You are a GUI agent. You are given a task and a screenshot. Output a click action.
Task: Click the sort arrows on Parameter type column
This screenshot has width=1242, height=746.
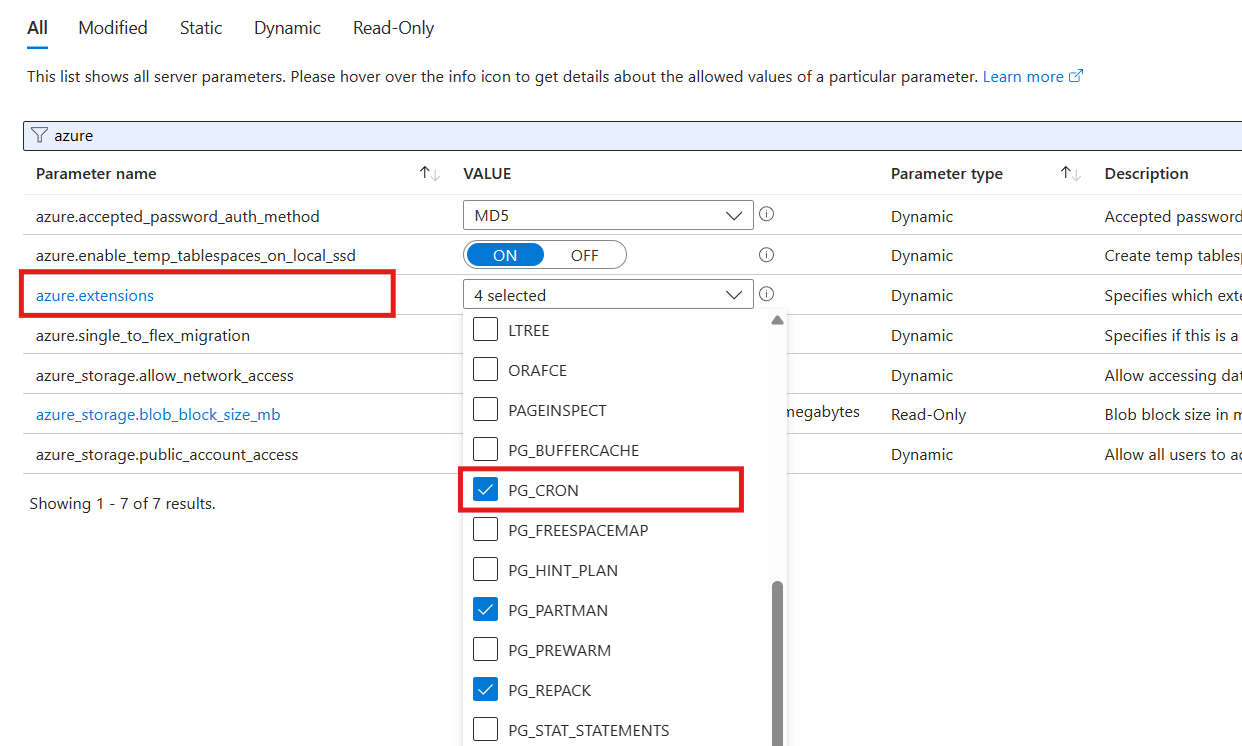(1070, 173)
